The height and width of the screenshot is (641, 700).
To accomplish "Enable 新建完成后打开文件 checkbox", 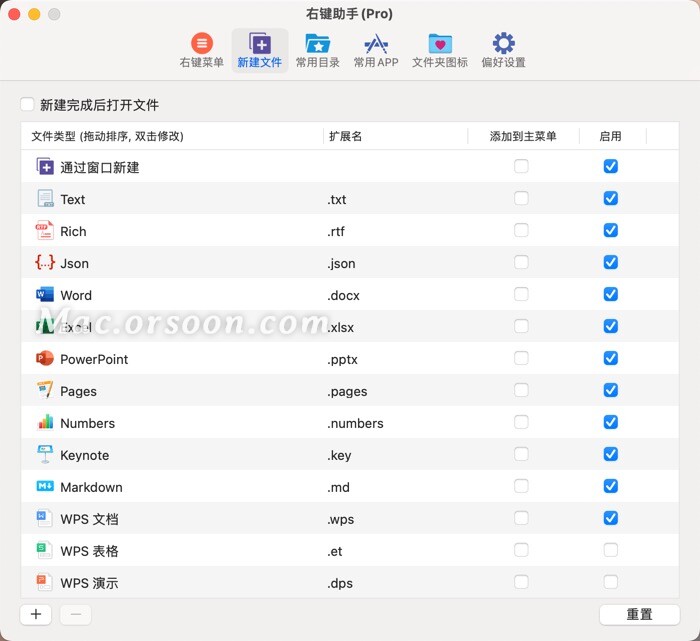I will coord(27,104).
